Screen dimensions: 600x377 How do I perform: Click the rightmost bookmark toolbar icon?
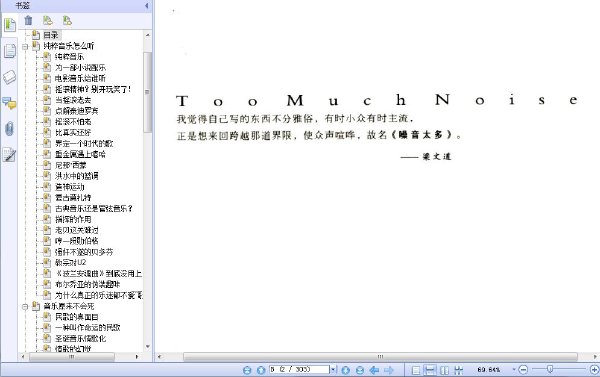tap(67, 20)
